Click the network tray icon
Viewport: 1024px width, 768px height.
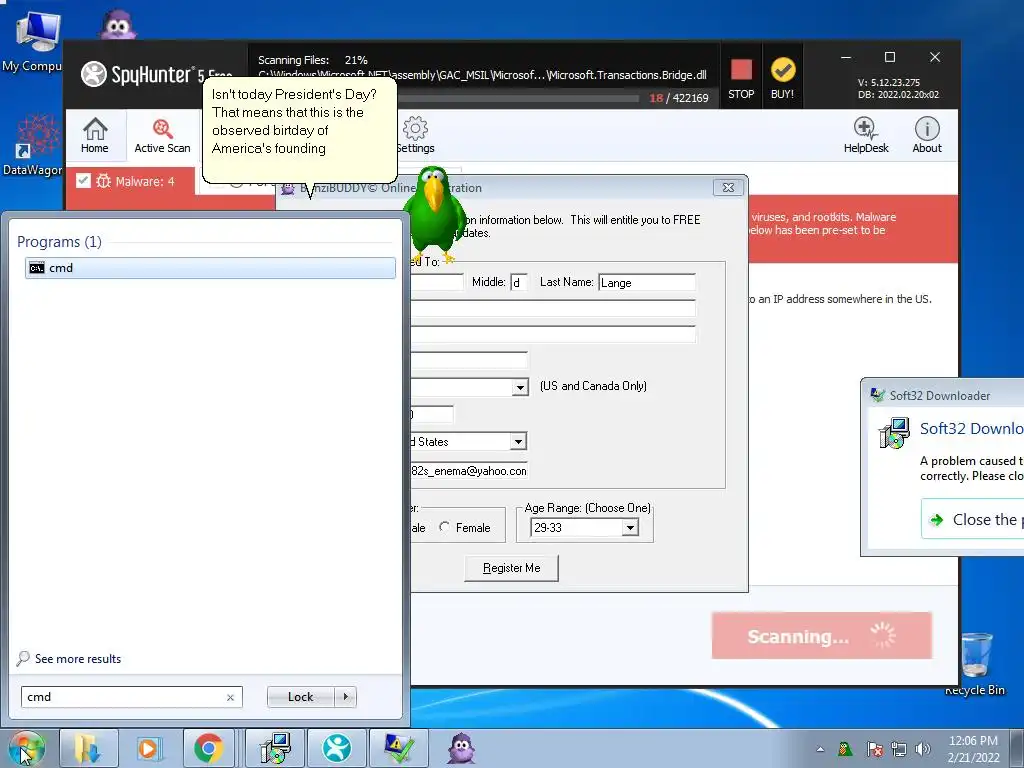[x=899, y=749]
